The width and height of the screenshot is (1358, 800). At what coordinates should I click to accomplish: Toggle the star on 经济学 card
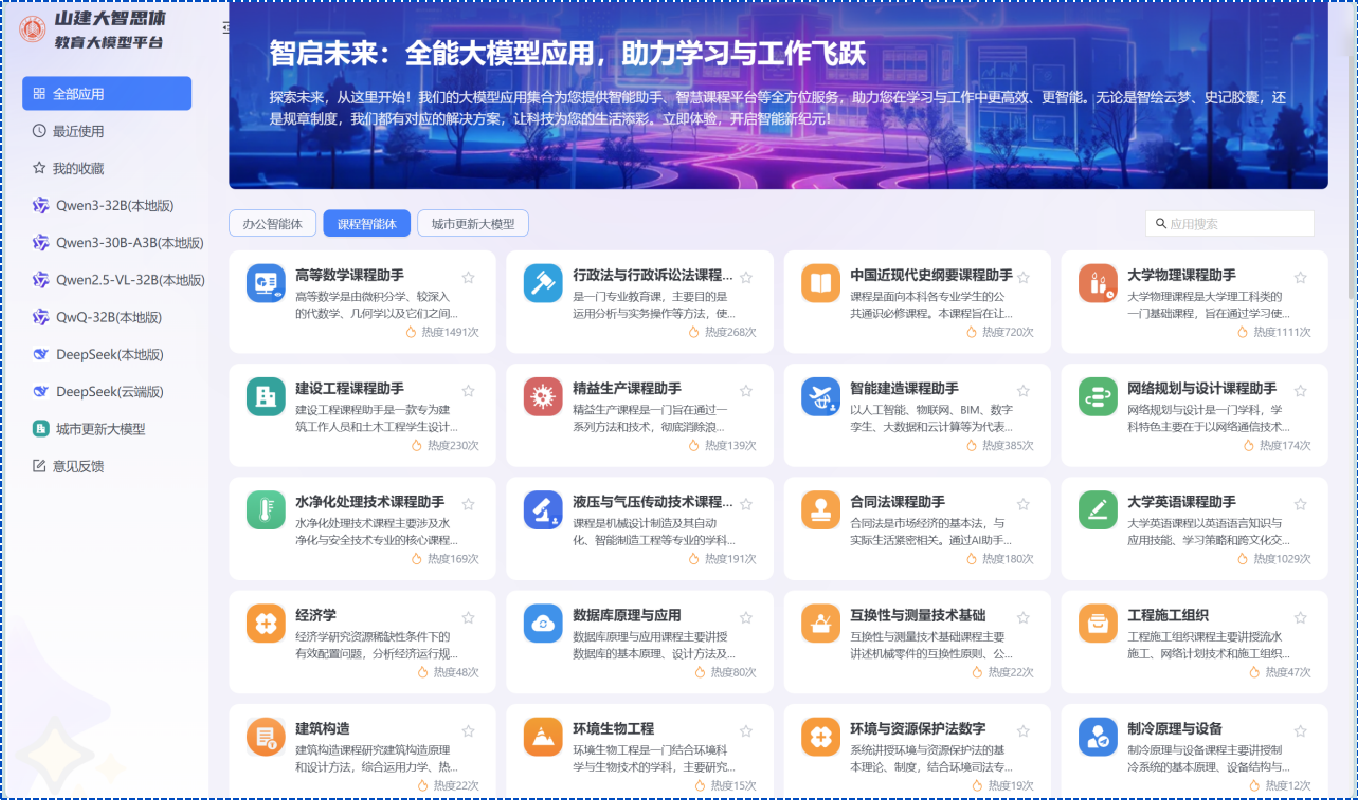point(468,617)
